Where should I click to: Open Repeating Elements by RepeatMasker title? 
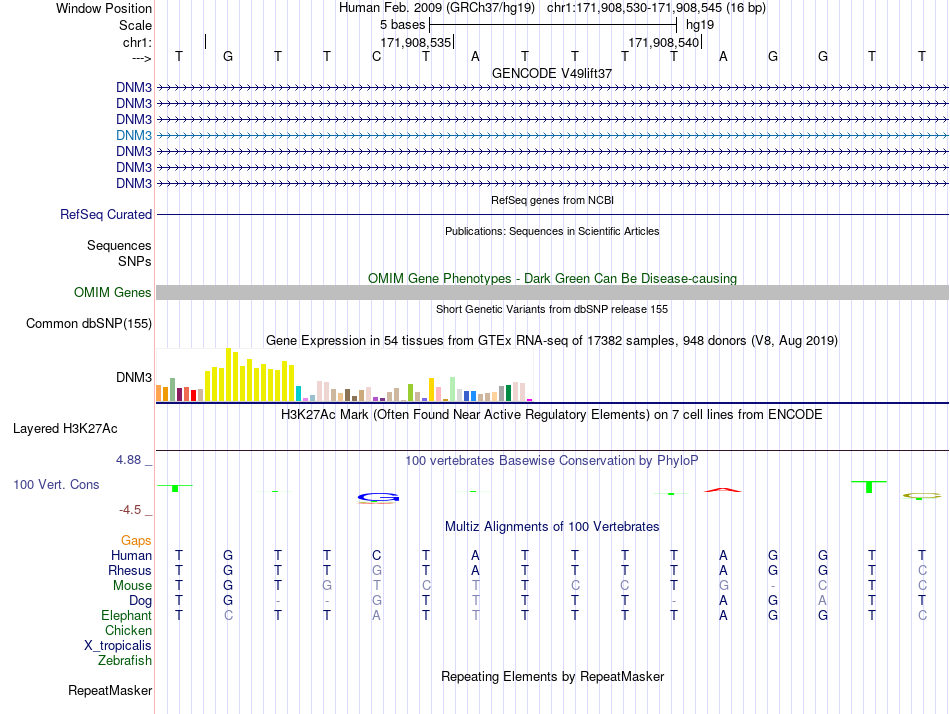click(552, 676)
